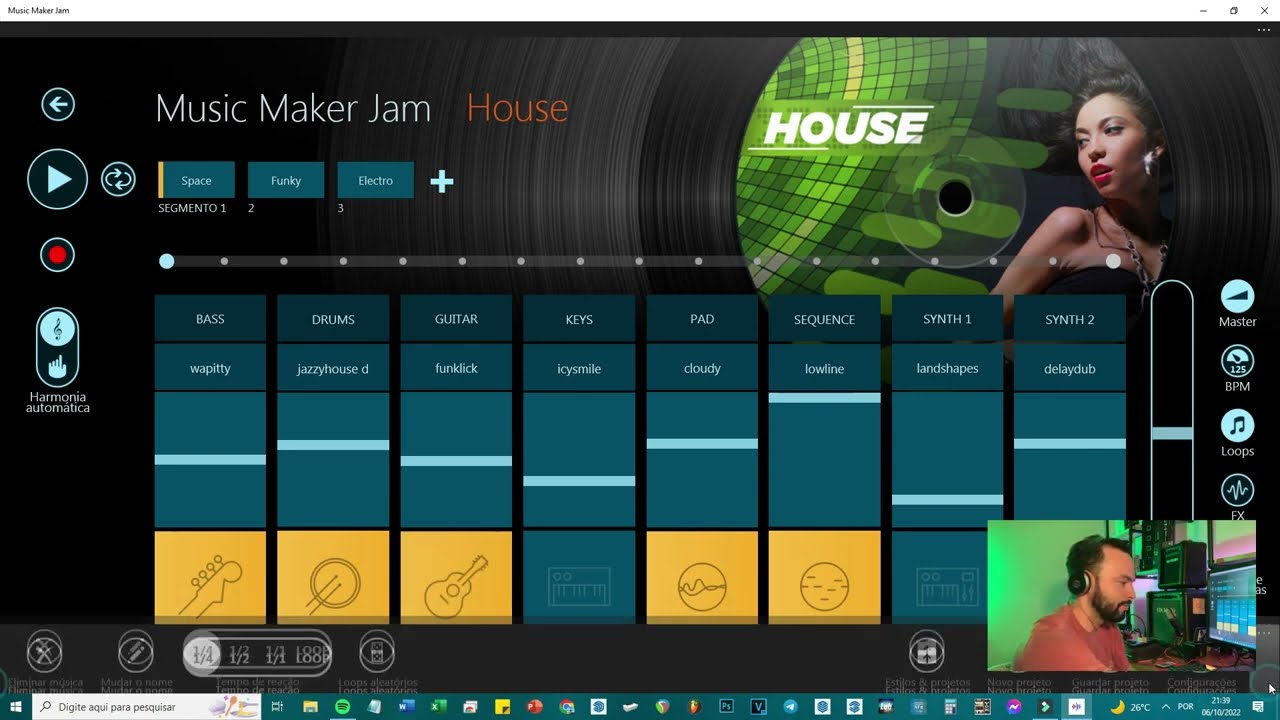Start playback with the Play button

57,179
